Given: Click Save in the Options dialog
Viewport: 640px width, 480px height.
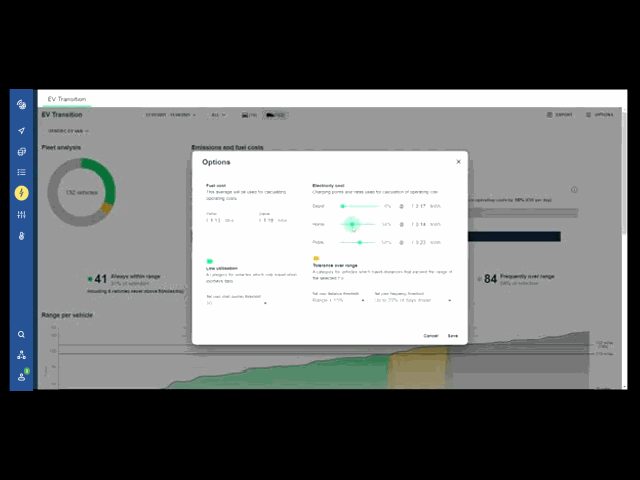Looking at the screenshot, I should 453,336.
